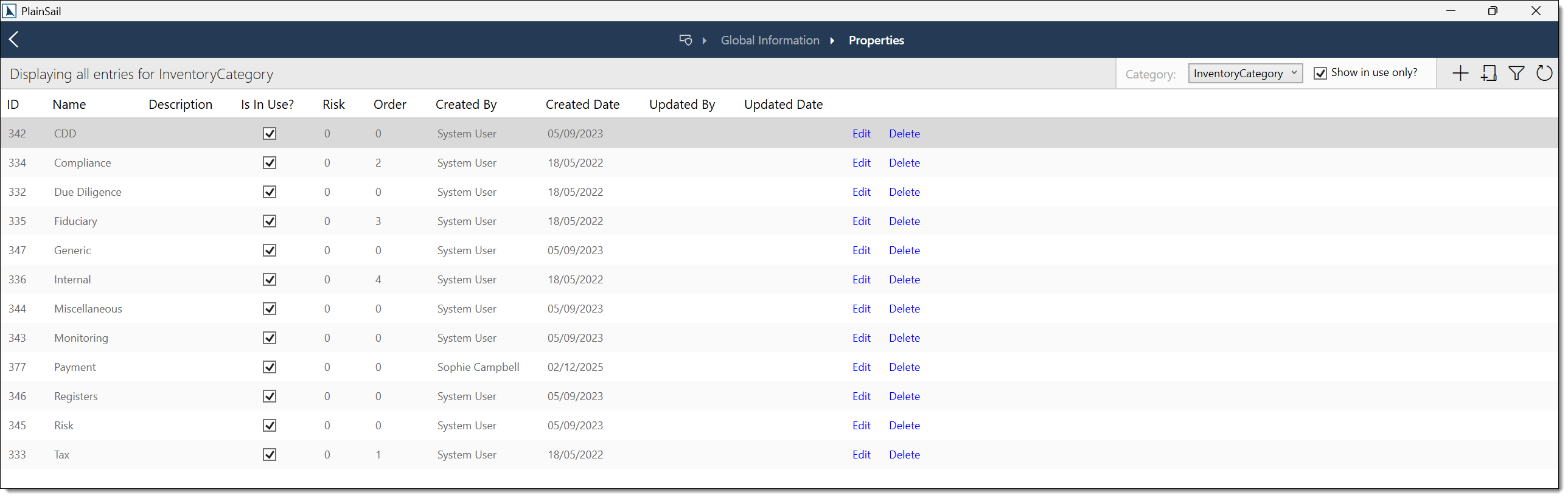Click the back arrow in the header
The height and width of the screenshot is (498, 1568).
[x=14, y=40]
